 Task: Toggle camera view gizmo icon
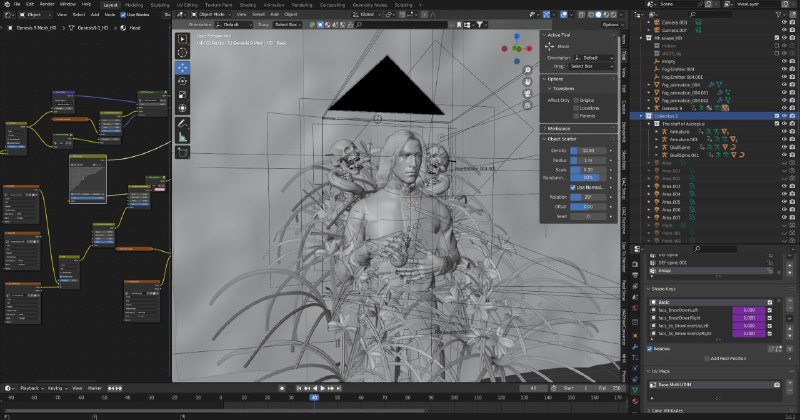(x=528, y=93)
